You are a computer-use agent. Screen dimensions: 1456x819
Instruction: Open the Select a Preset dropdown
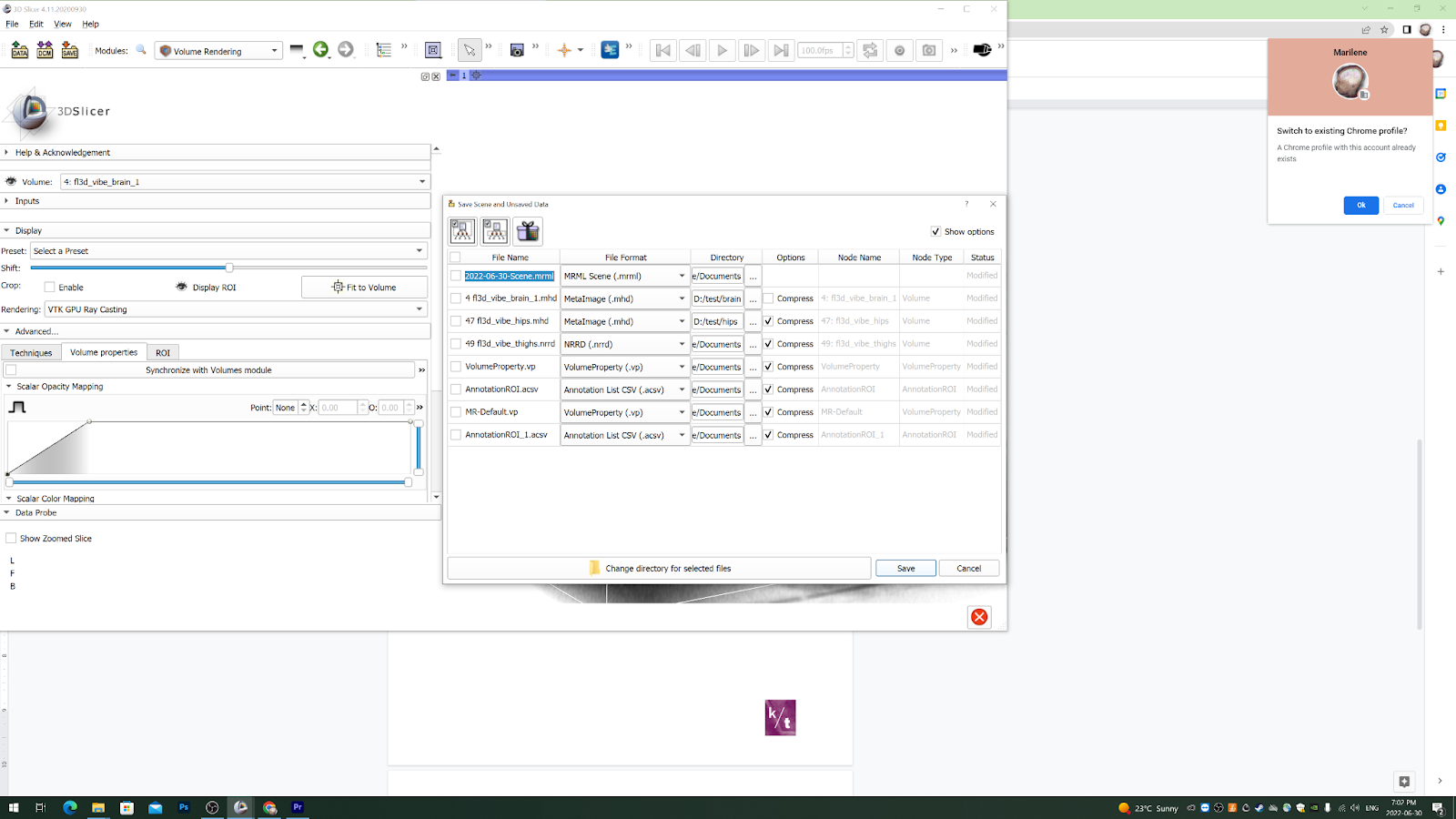[x=228, y=251]
